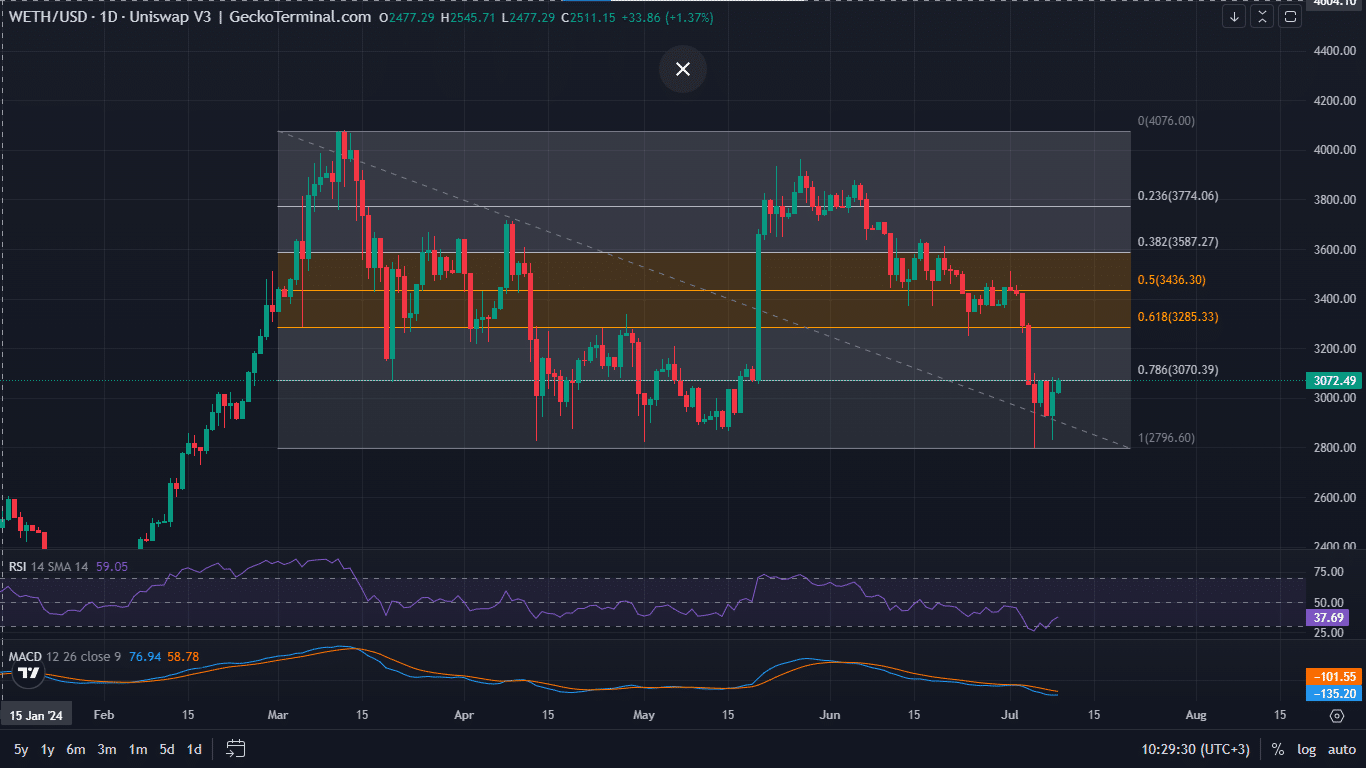Toggle the log scale
The image size is (1366, 768).
coord(1306,749)
